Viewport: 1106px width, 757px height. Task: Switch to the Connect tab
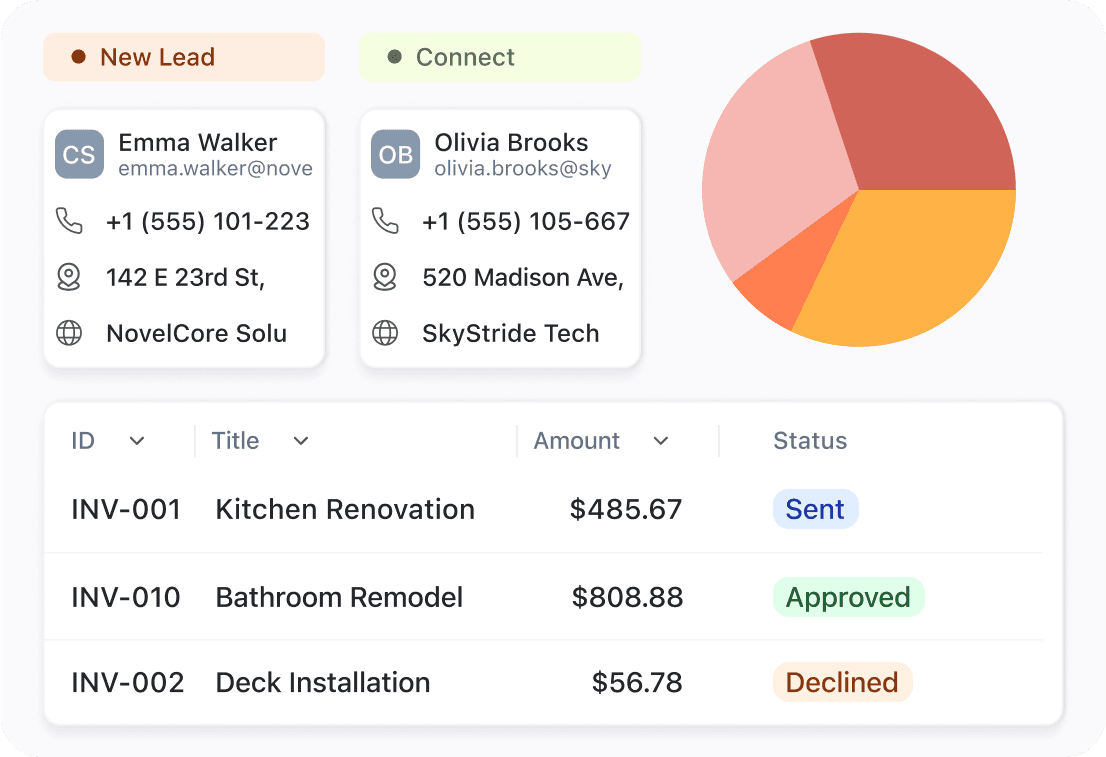pos(500,57)
